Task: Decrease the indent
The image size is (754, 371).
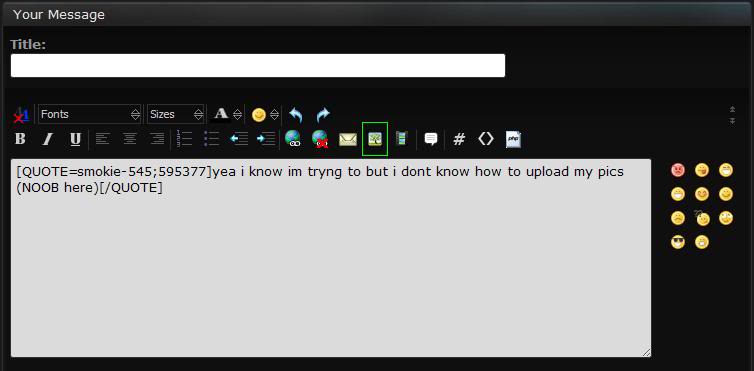Action: (239, 139)
